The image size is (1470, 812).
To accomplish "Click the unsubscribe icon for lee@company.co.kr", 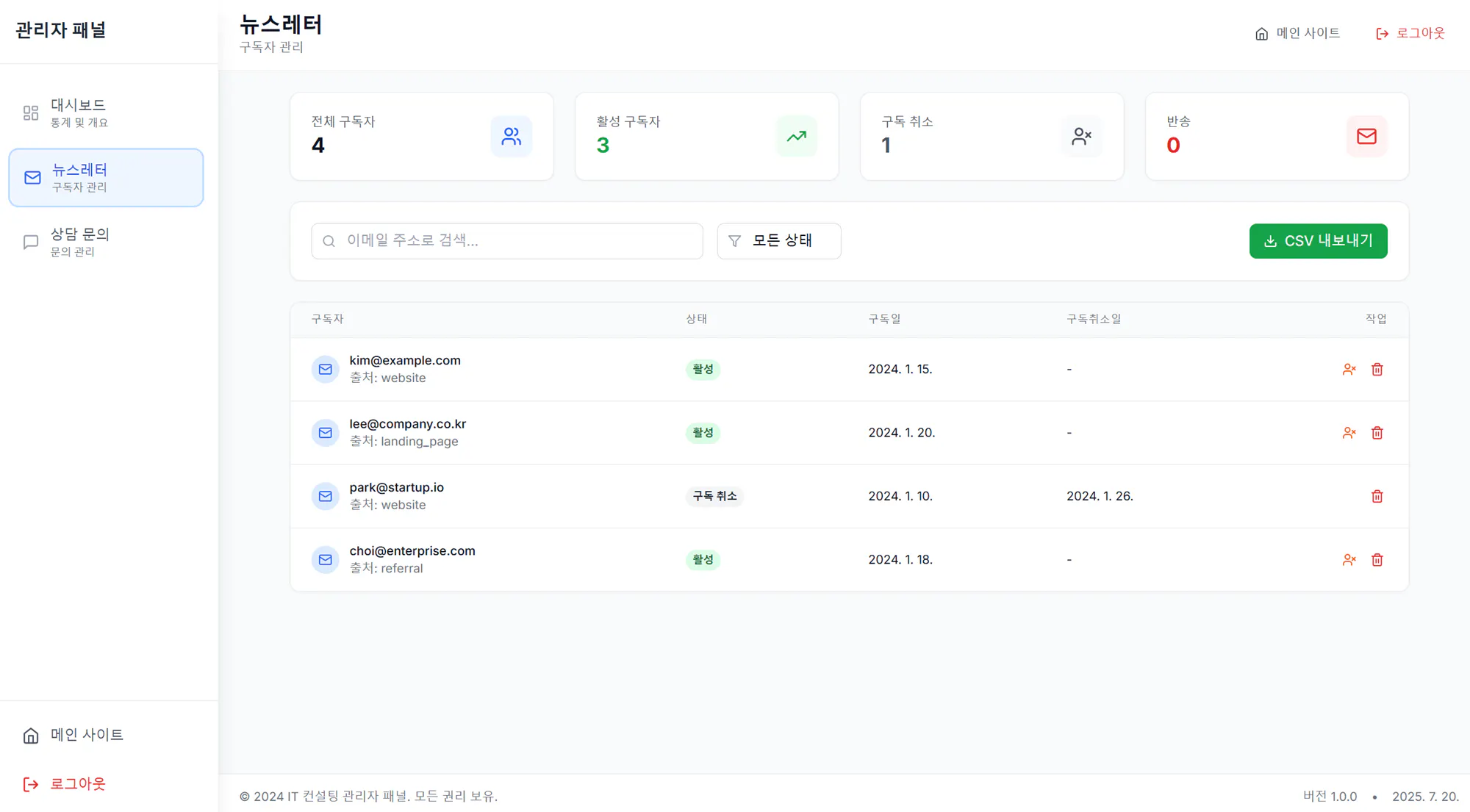I will (x=1349, y=433).
